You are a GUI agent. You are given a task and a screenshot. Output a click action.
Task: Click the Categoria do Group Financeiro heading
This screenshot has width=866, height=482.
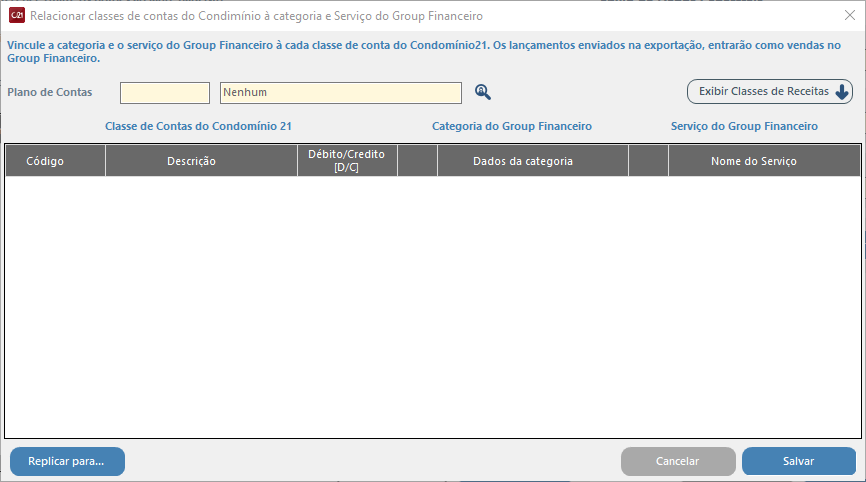(512, 126)
